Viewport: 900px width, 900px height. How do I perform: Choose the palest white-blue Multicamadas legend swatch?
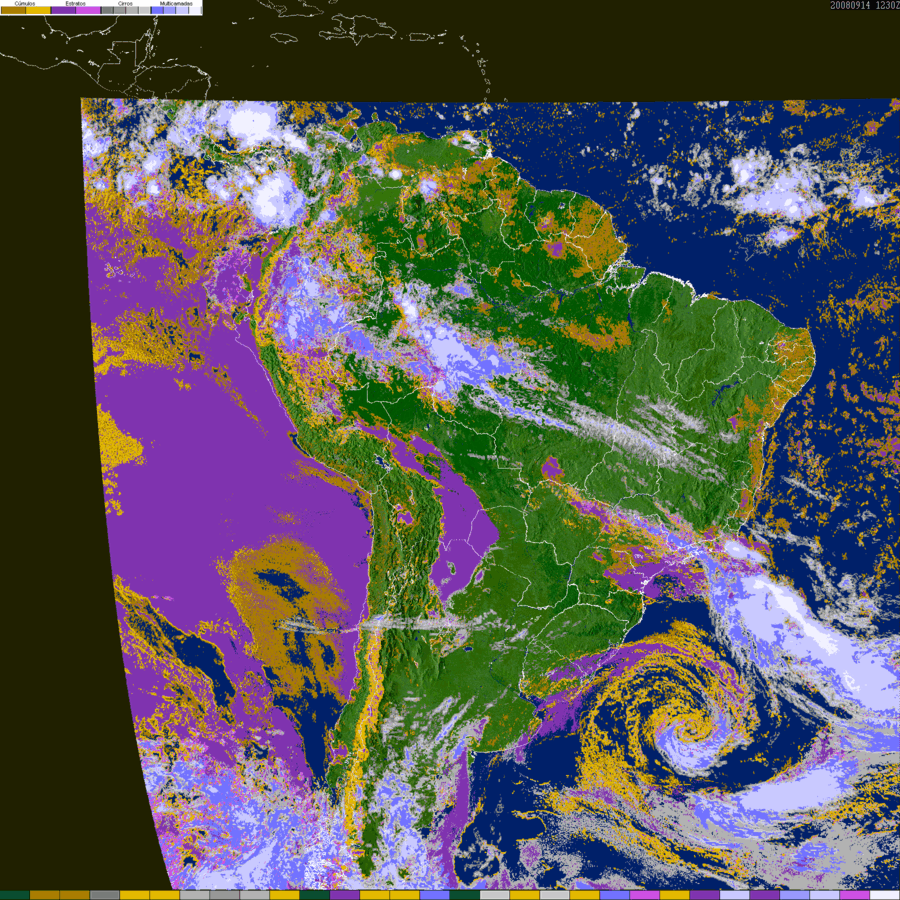tap(195, 10)
